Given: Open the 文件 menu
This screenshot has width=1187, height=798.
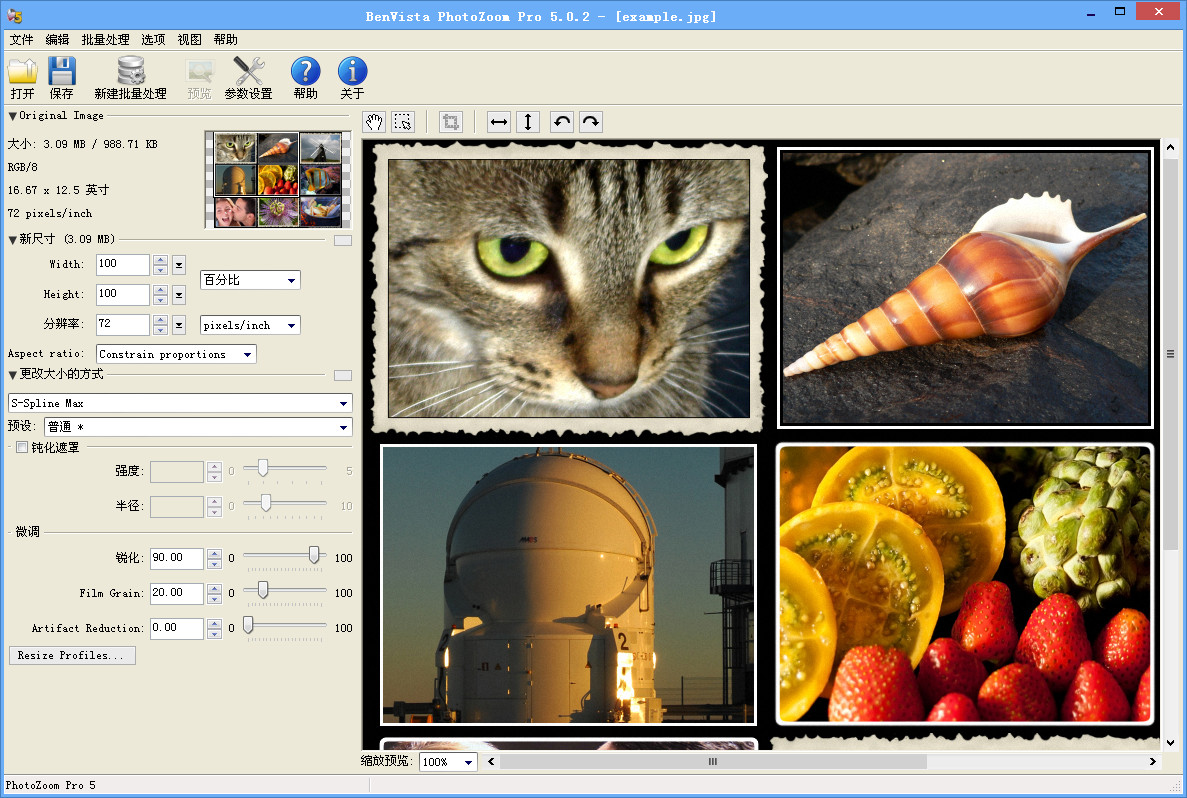Looking at the screenshot, I should tap(21, 39).
